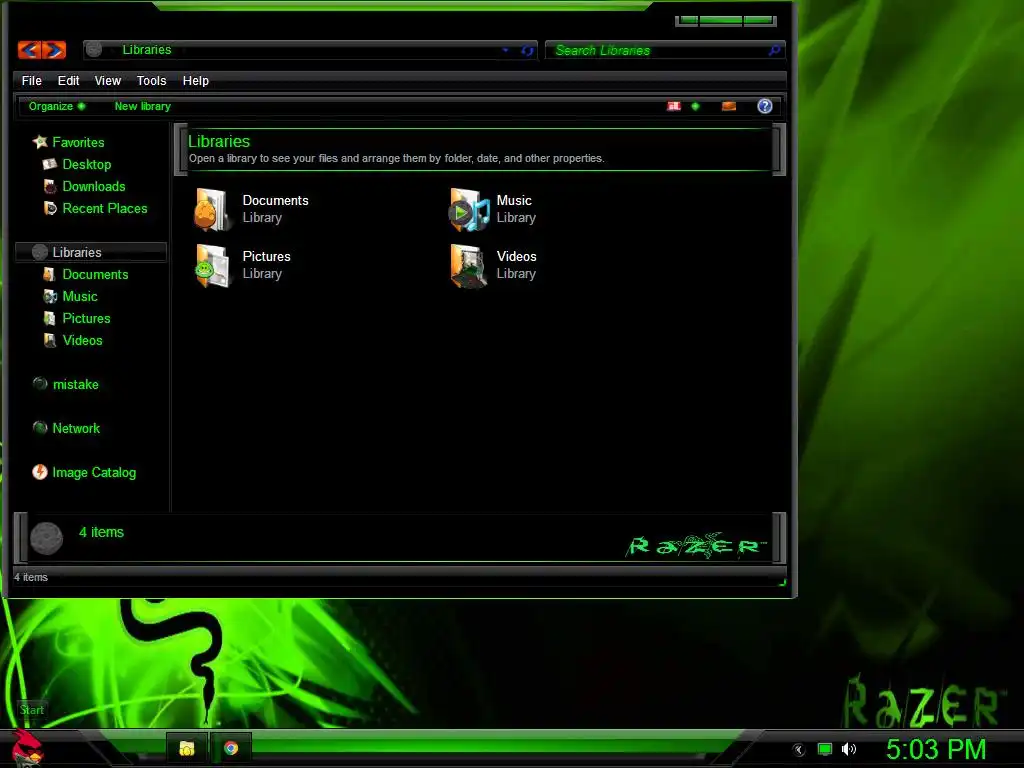
Task: Go back with the orange back arrow
Action: click(x=29, y=50)
